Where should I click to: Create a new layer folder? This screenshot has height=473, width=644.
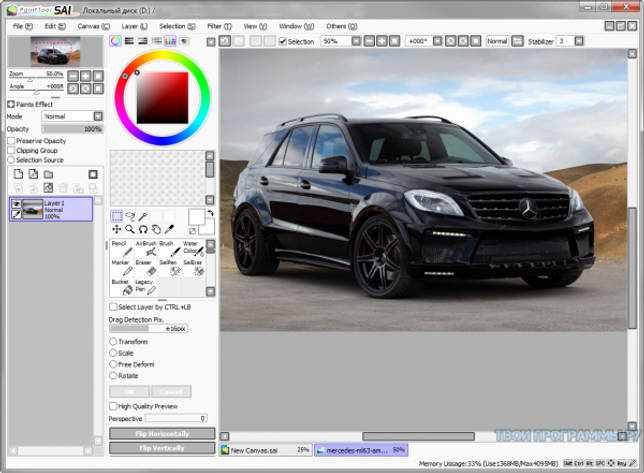(x=48, y=174)
